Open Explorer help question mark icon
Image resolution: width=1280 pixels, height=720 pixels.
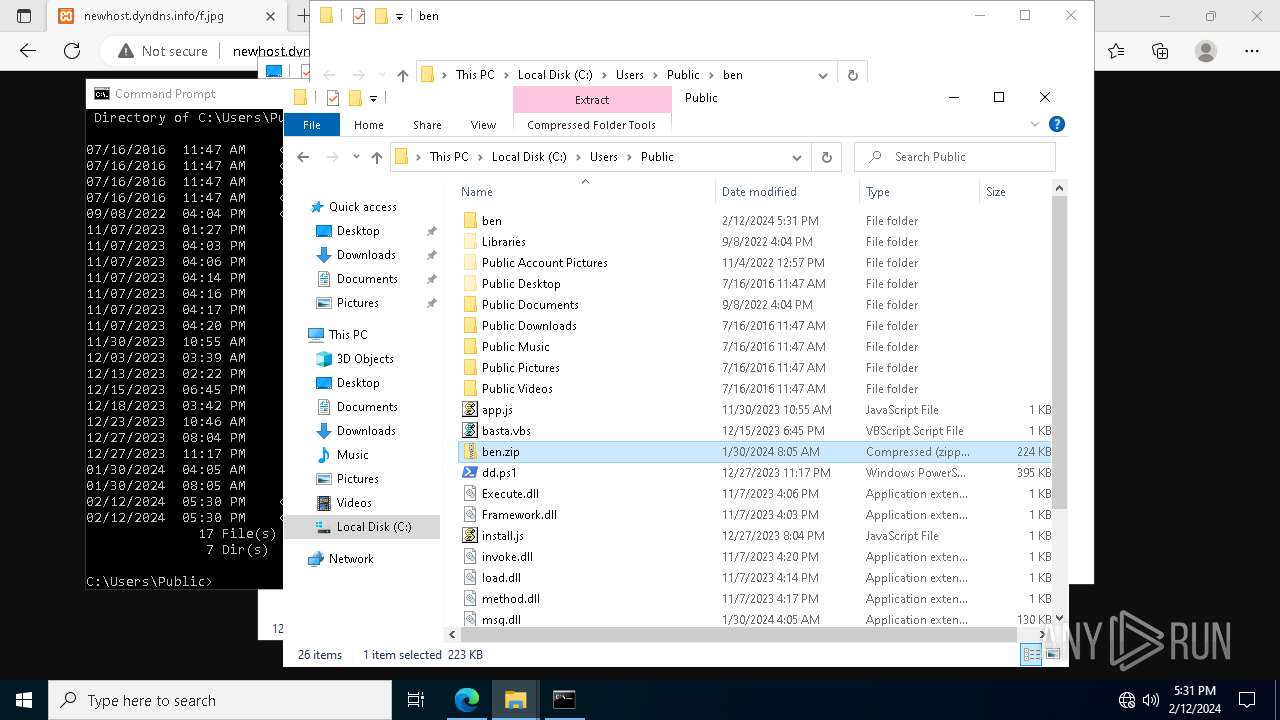1057,125
